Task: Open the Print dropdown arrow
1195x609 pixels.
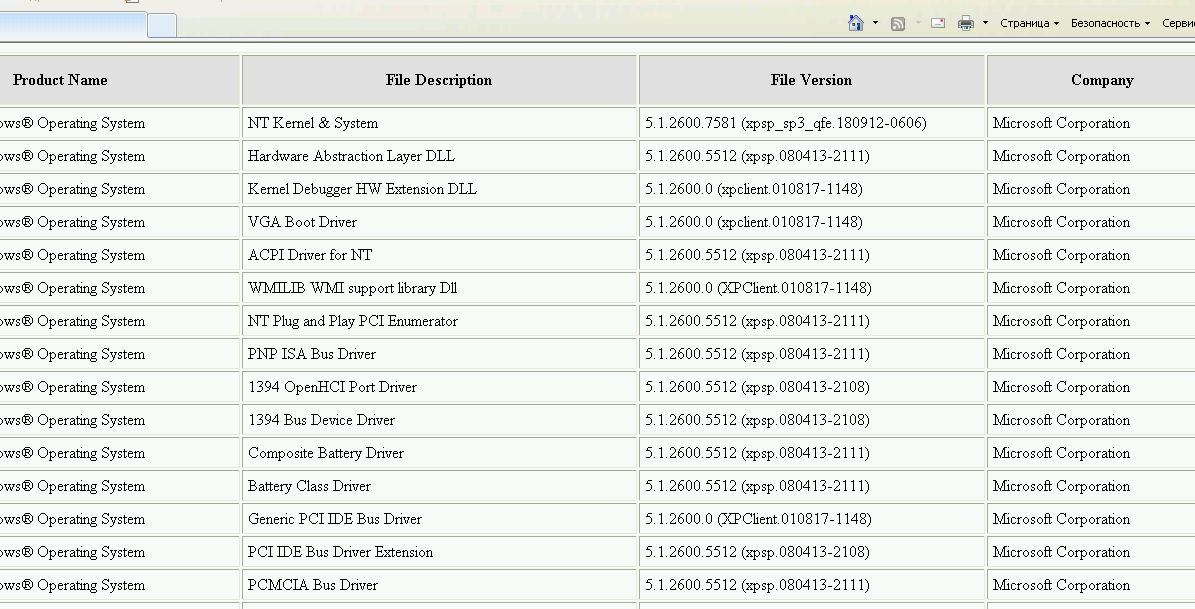Action: pyautogui.click(x=985, y=23)
